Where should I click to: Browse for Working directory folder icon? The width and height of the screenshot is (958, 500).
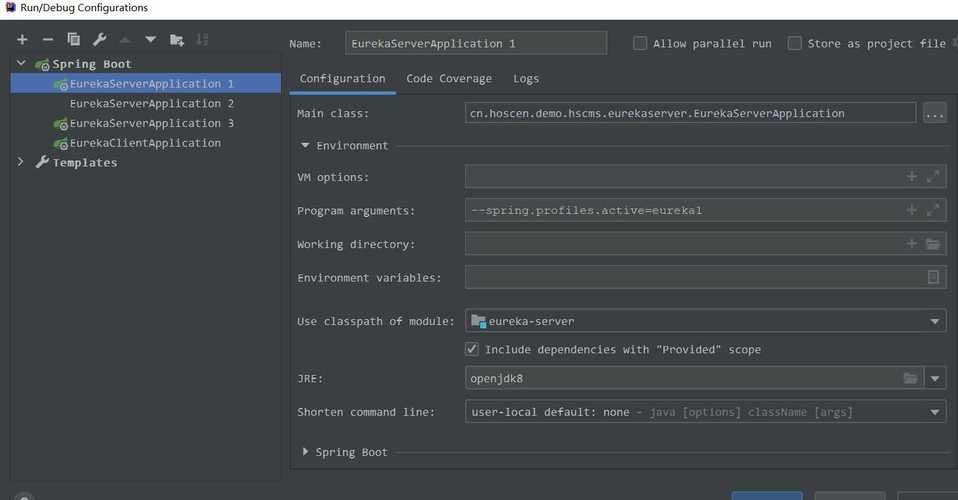point(933,244)
